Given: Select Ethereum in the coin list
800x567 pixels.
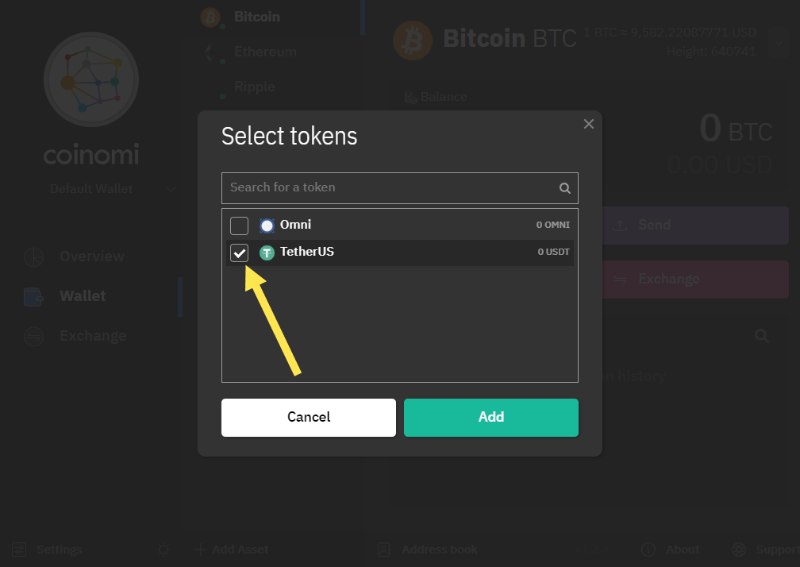Looking at the screenshot, I should pos(265,52).
